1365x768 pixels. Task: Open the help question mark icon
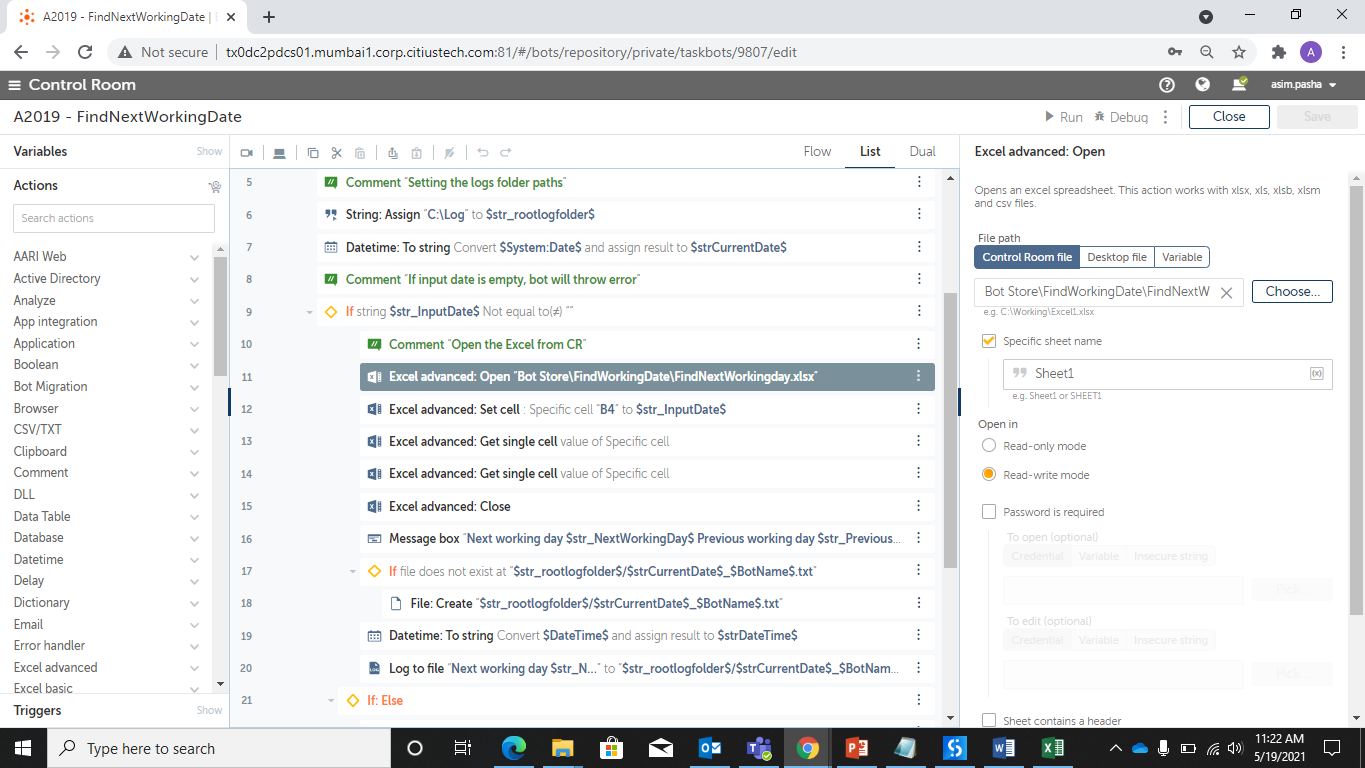pos(1166,85)
